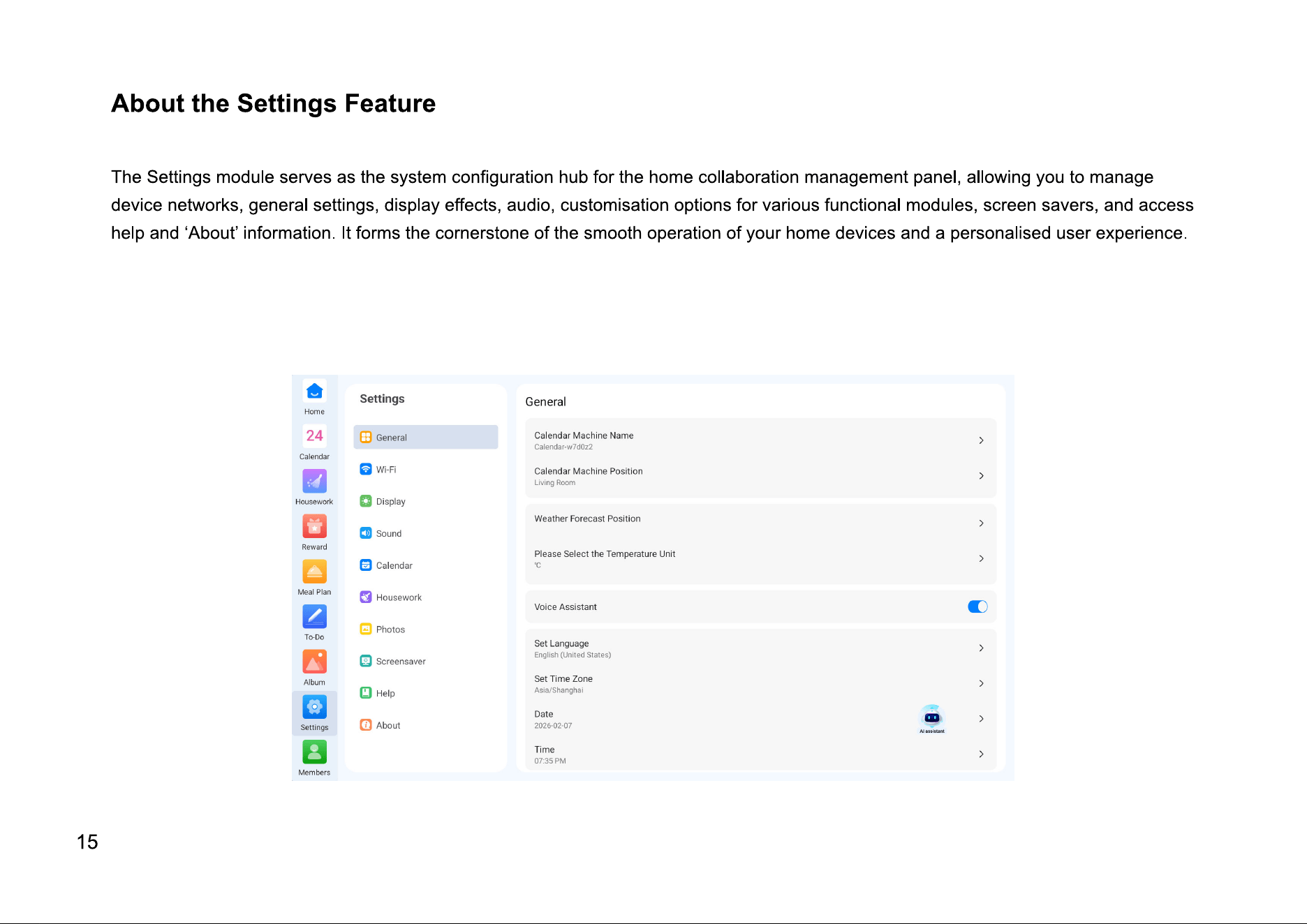Select the General settings menu item
The height and width of the screenshot is (924, 1307).
(426, 437)
